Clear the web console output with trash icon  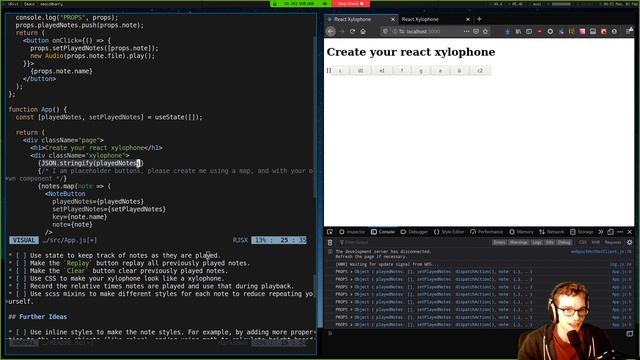point(330,242)
